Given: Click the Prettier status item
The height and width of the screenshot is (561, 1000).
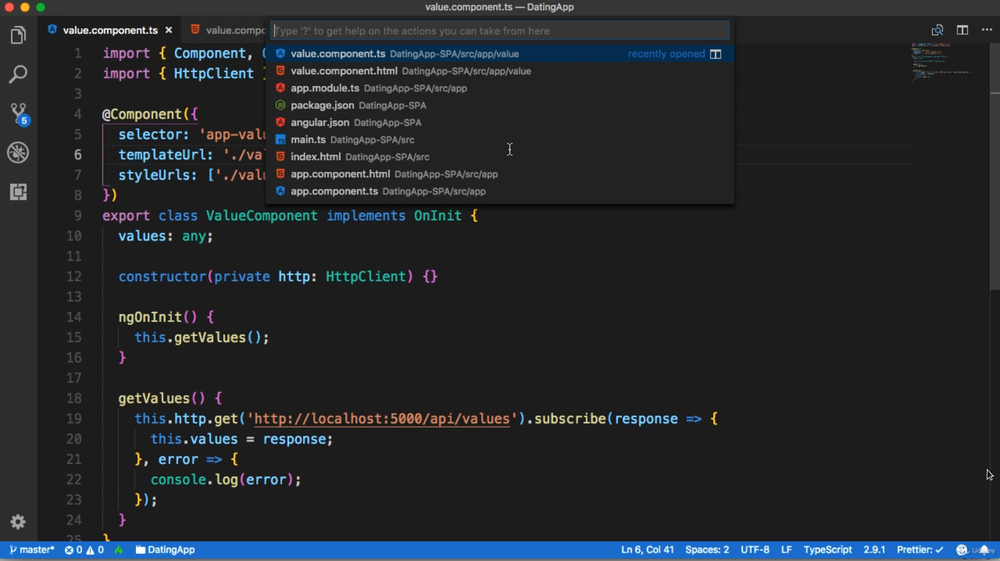Looking at the screenshot, I should coord(920,550).
